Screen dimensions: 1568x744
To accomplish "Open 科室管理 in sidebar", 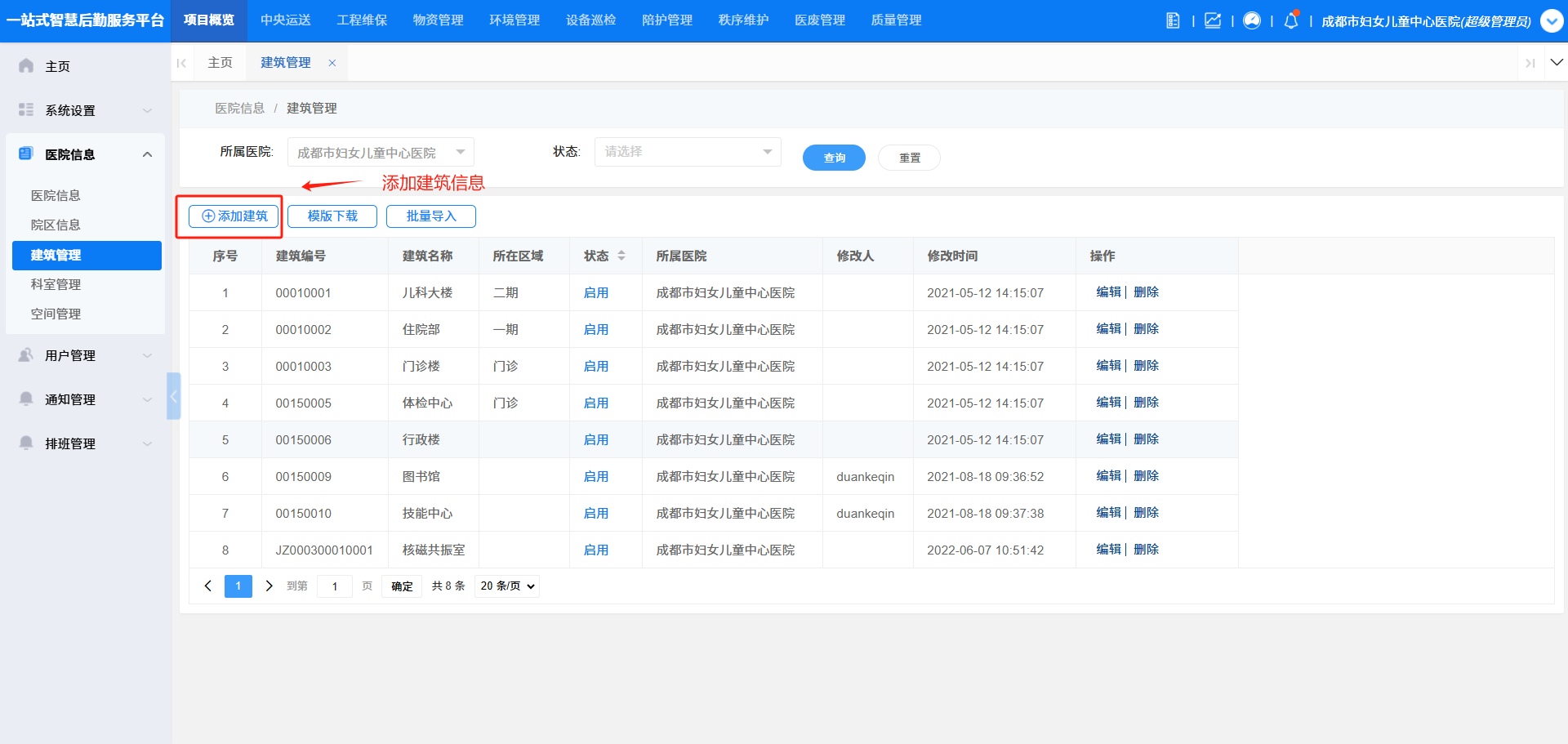I will point(56,284).
